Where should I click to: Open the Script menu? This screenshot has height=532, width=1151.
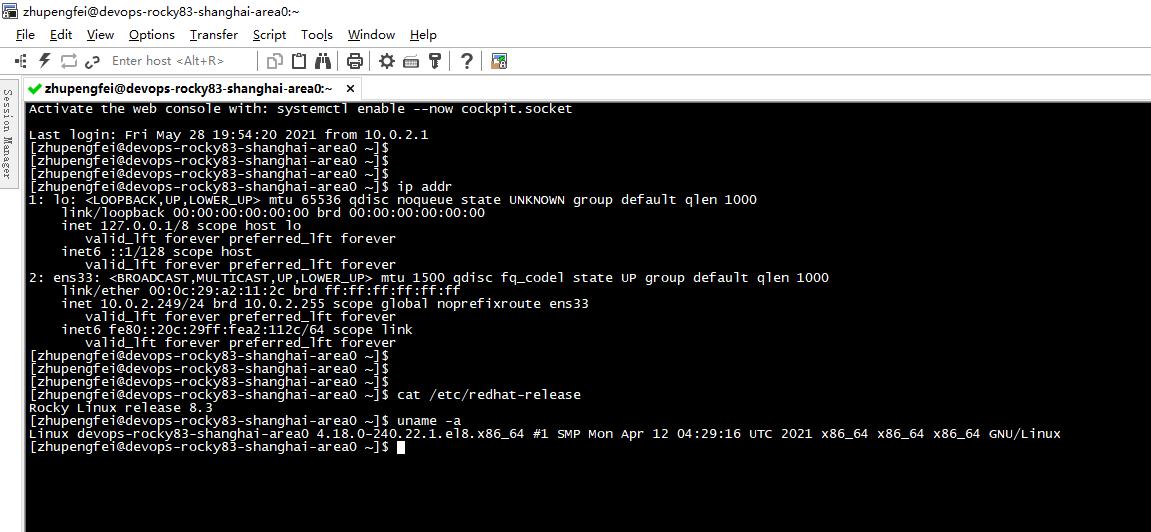pos(269,34)
